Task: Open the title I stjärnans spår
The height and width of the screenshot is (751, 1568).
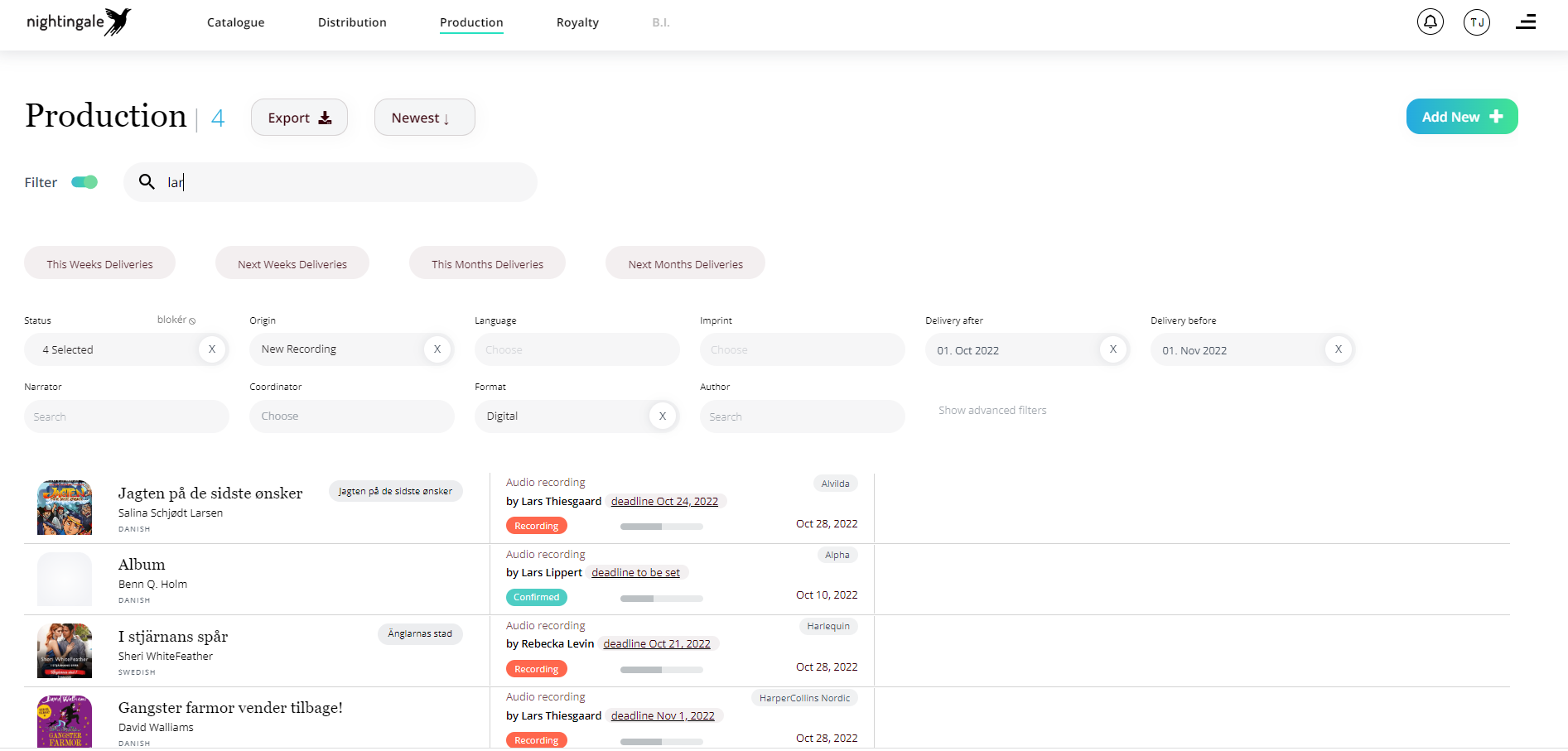Action: 173,636
